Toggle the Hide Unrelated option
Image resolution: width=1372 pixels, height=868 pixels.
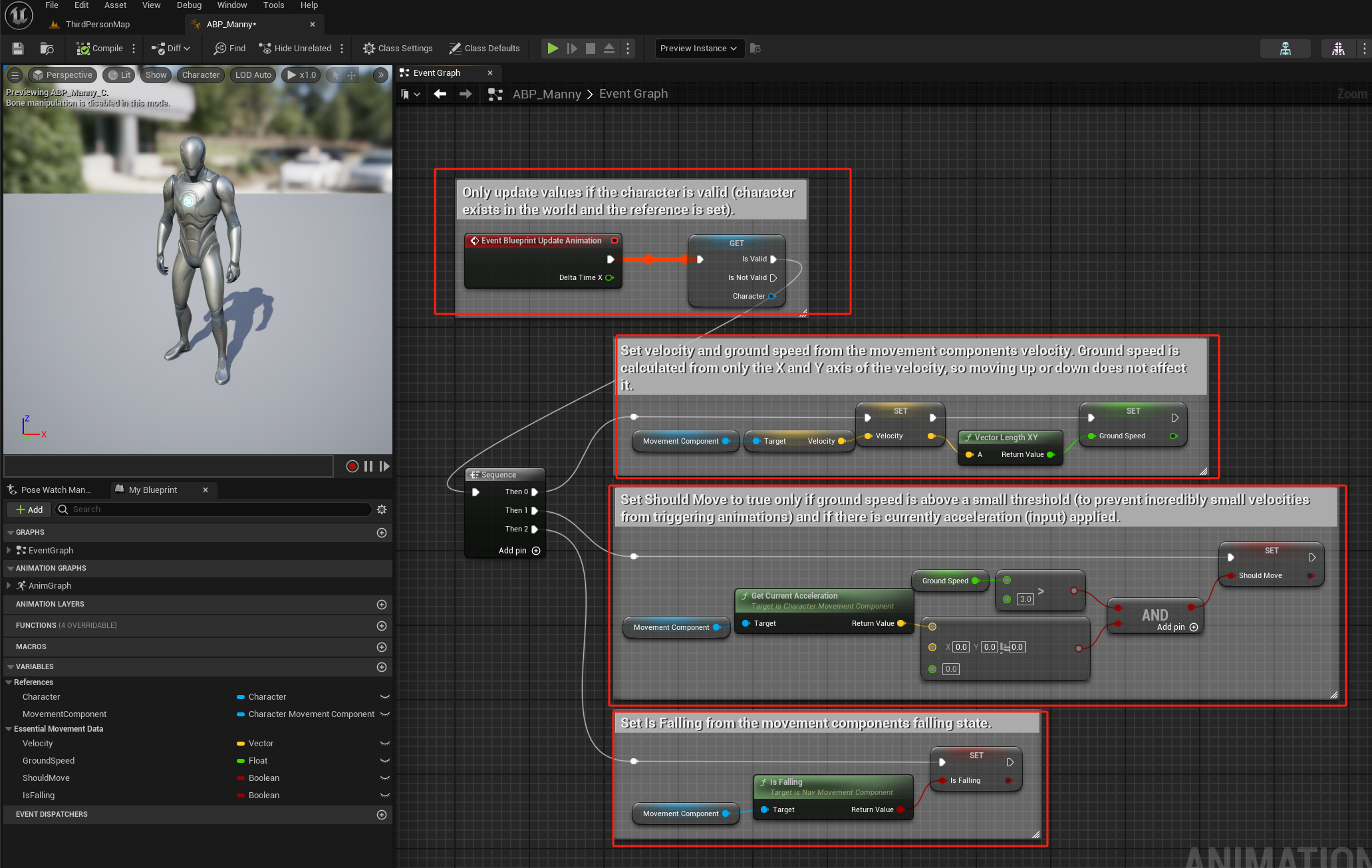(295, 49)
